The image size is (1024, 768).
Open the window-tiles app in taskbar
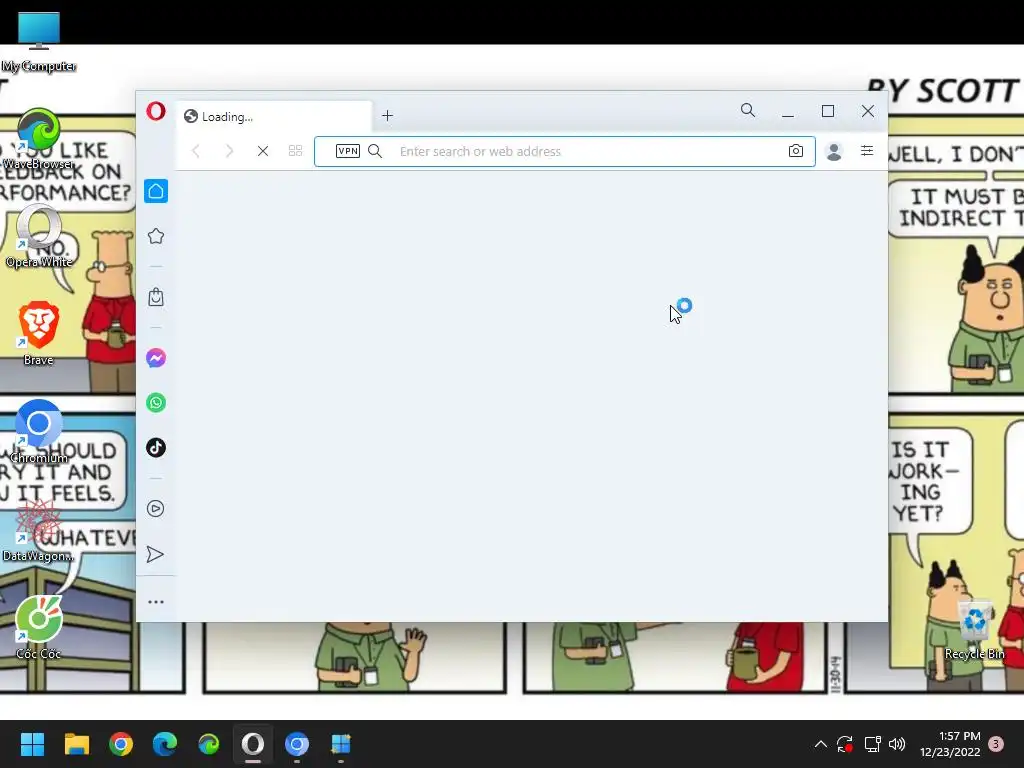[341, 744]
